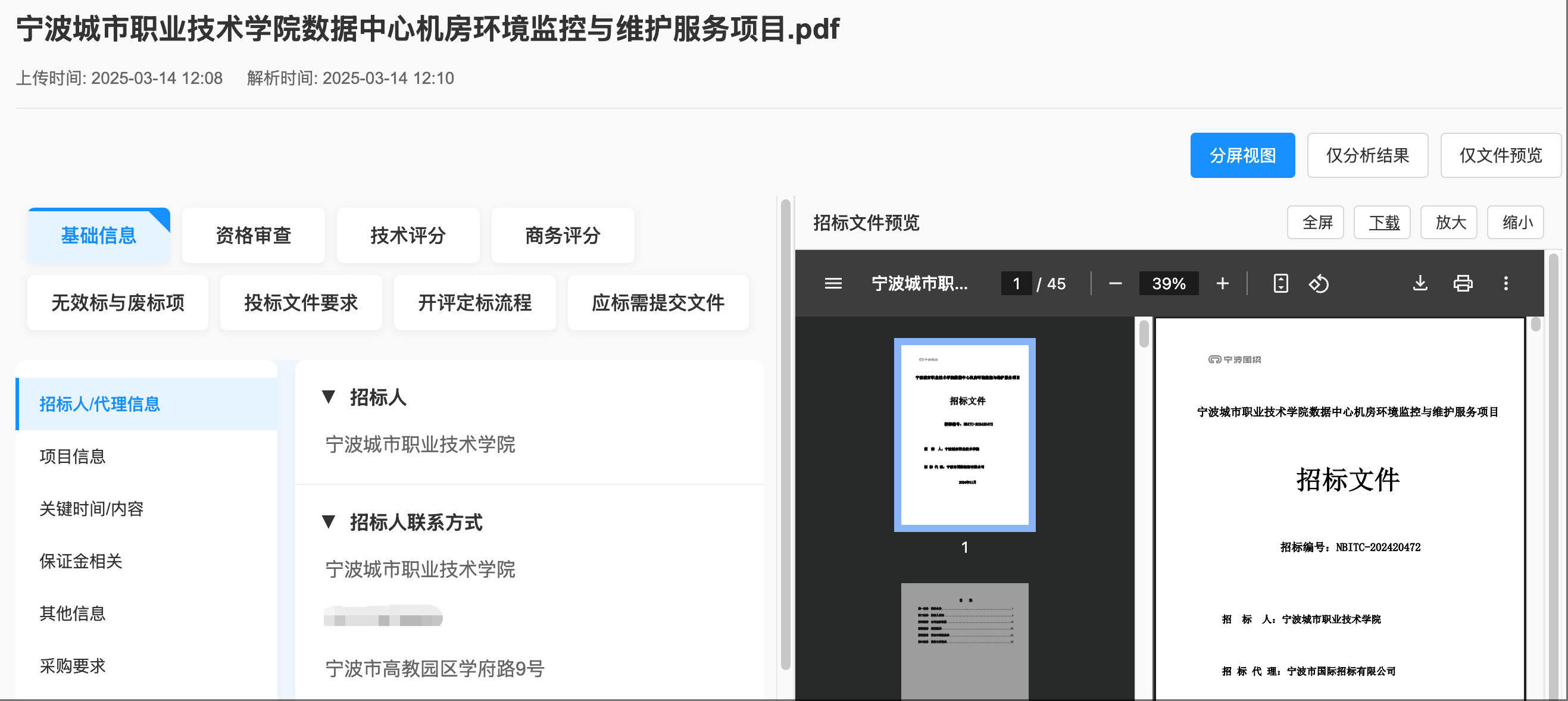Open the PDF viewer three-dot menu
Viewport: 1568px width, 701px height.
click(1505, 284)
